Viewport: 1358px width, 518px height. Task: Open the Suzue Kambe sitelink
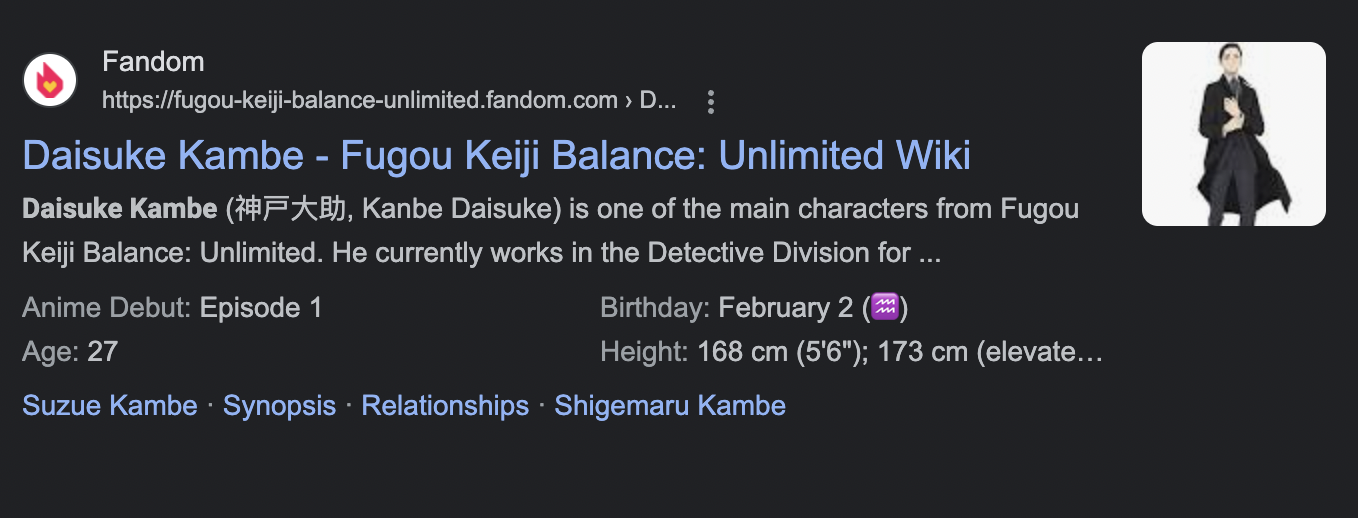coord(110,405)
